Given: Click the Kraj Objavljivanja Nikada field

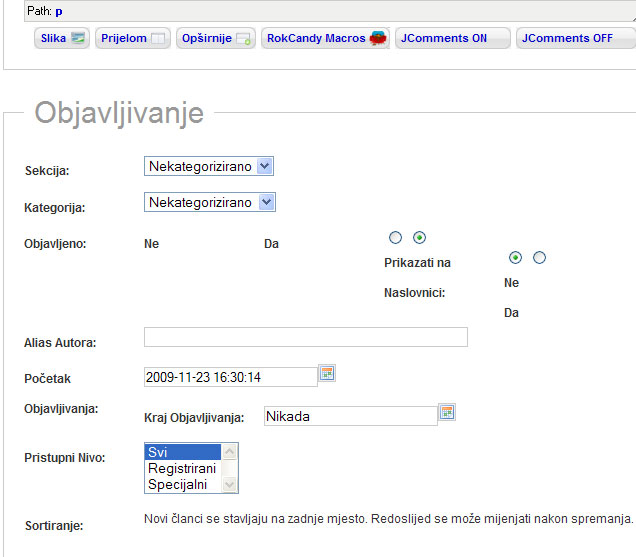Looking at the screenshot, I should pyautogui.click(x=349, y=416).
